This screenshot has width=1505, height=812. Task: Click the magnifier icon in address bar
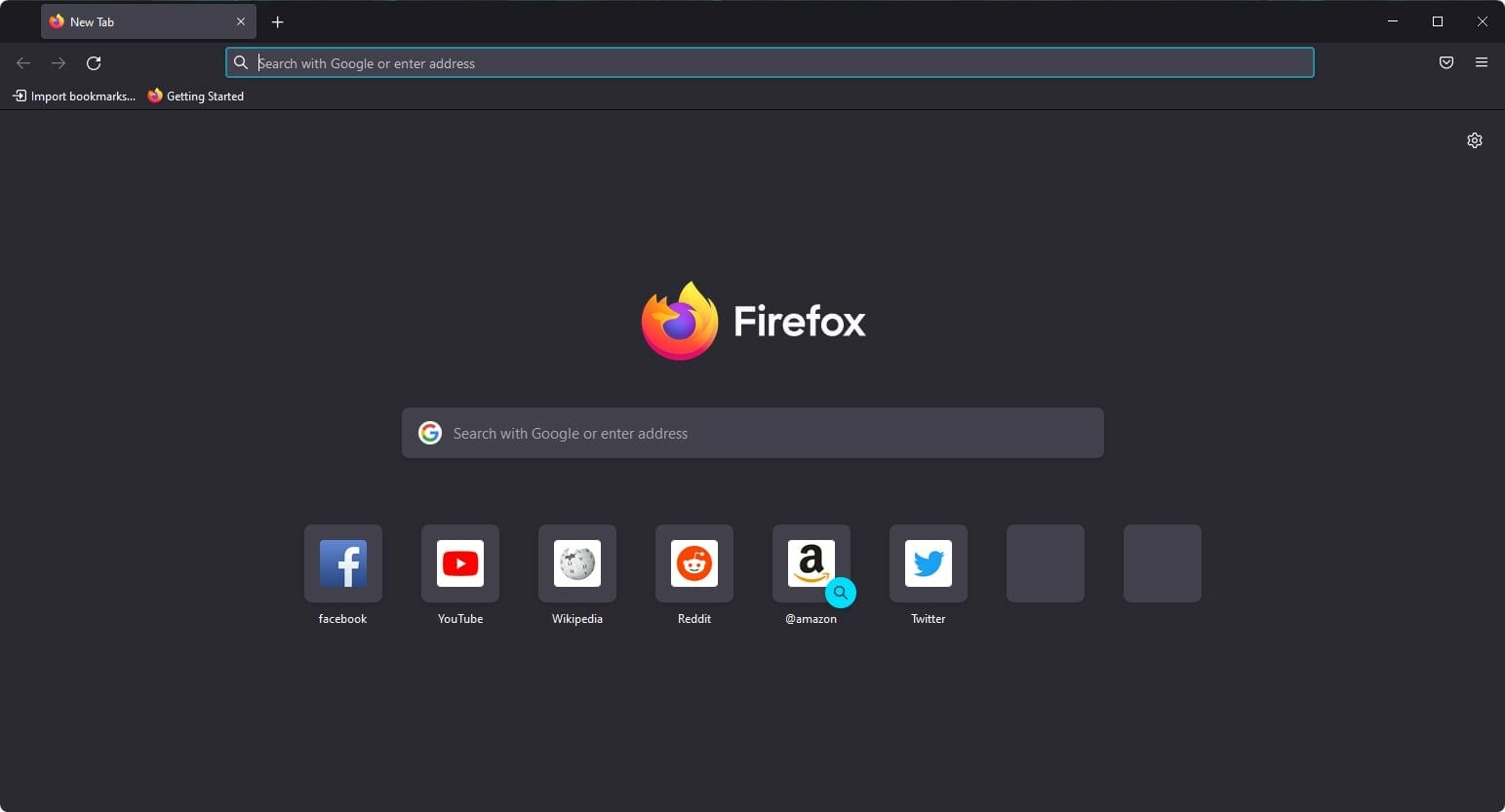coord(241,63)
